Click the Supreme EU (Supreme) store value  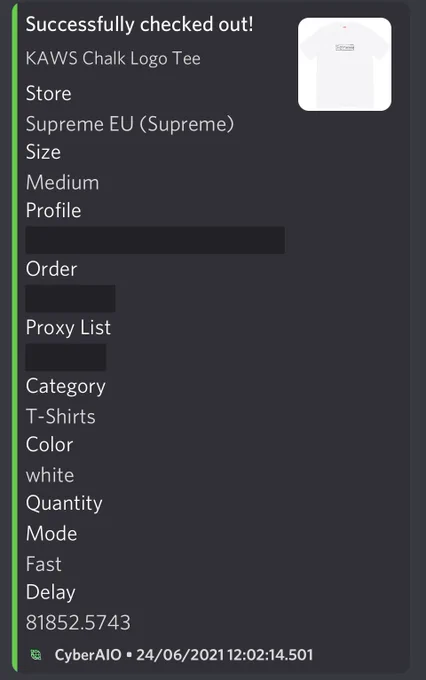[130, 124]
